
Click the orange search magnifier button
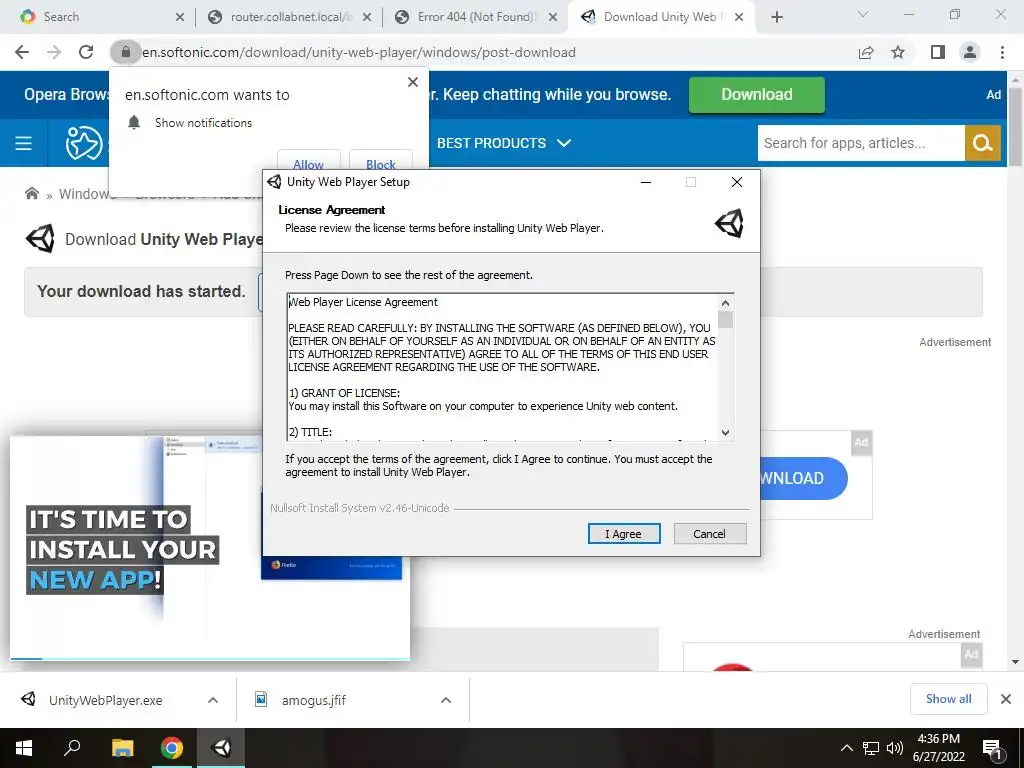click(x=982, y=143)
